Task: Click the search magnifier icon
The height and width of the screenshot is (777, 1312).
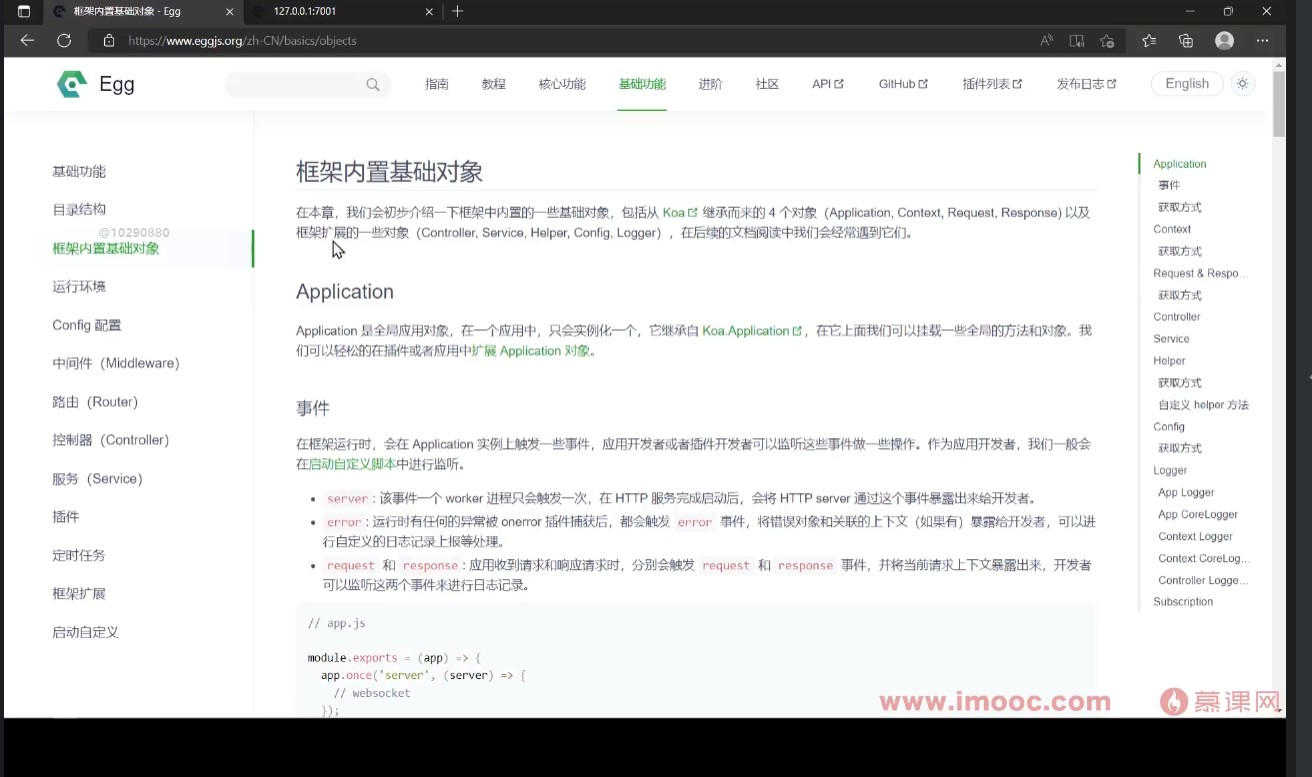Action: 373,85
